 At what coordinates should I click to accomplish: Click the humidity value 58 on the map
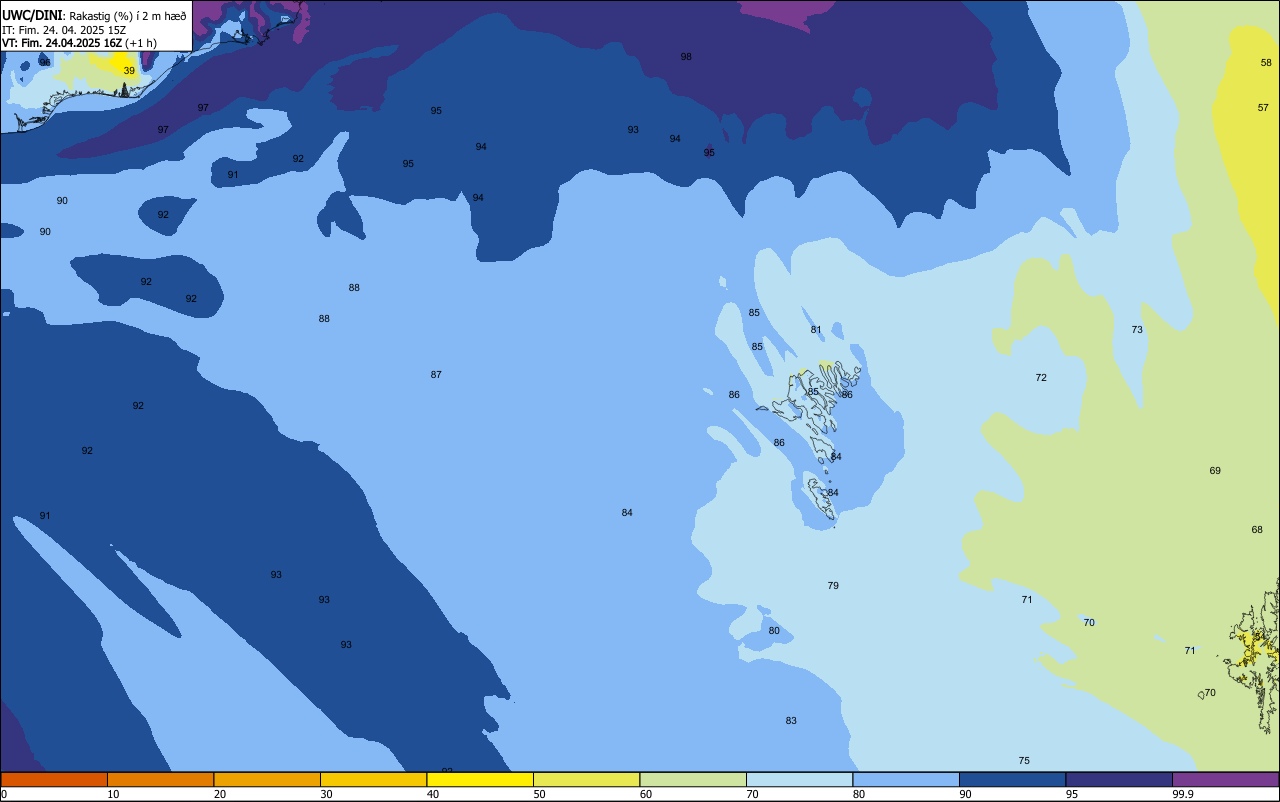1266,62
